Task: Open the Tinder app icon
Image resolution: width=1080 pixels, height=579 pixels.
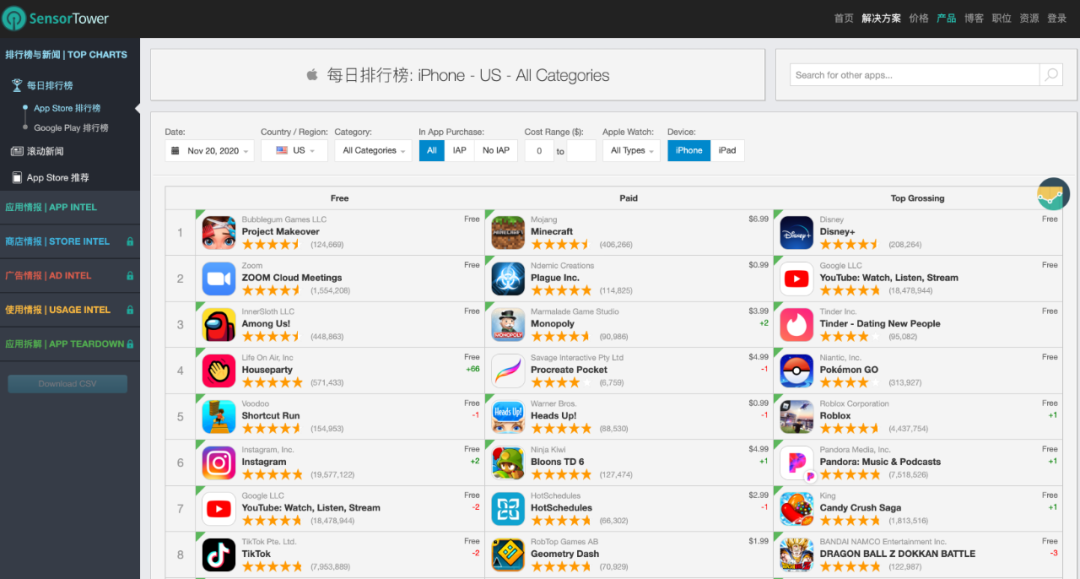Action: [796, 325]
